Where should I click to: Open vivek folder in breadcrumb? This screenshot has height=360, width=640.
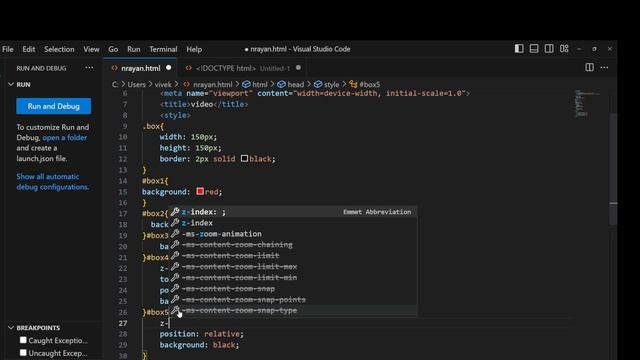[163, 84]
